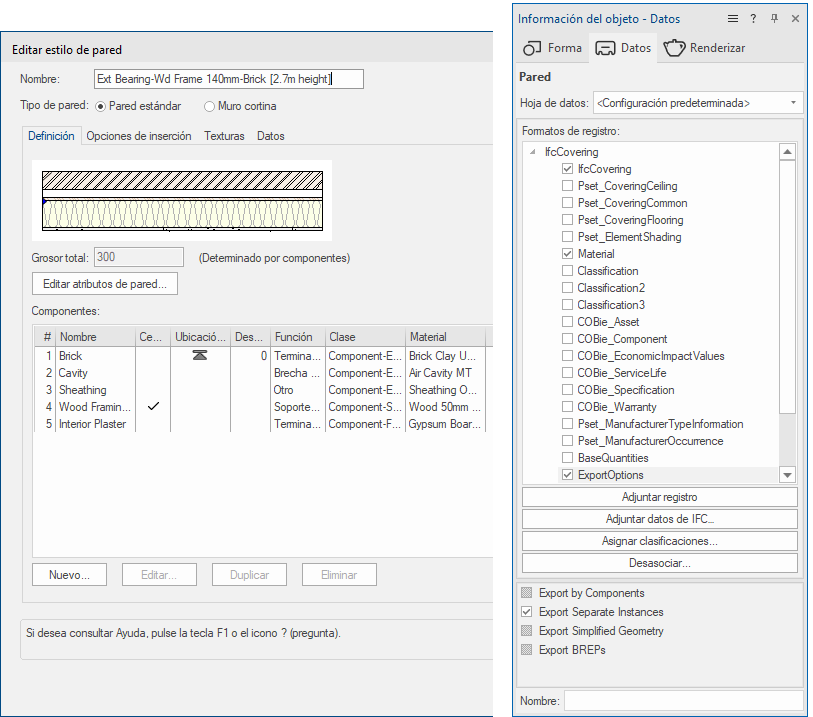The image size is (813, 717).
Task: Switch to the Texturas tab
Action: pyautogui.click(x=224, y=136)
